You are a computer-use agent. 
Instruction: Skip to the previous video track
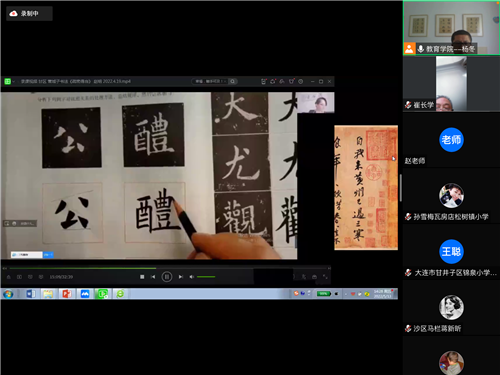tap(153, 277)
